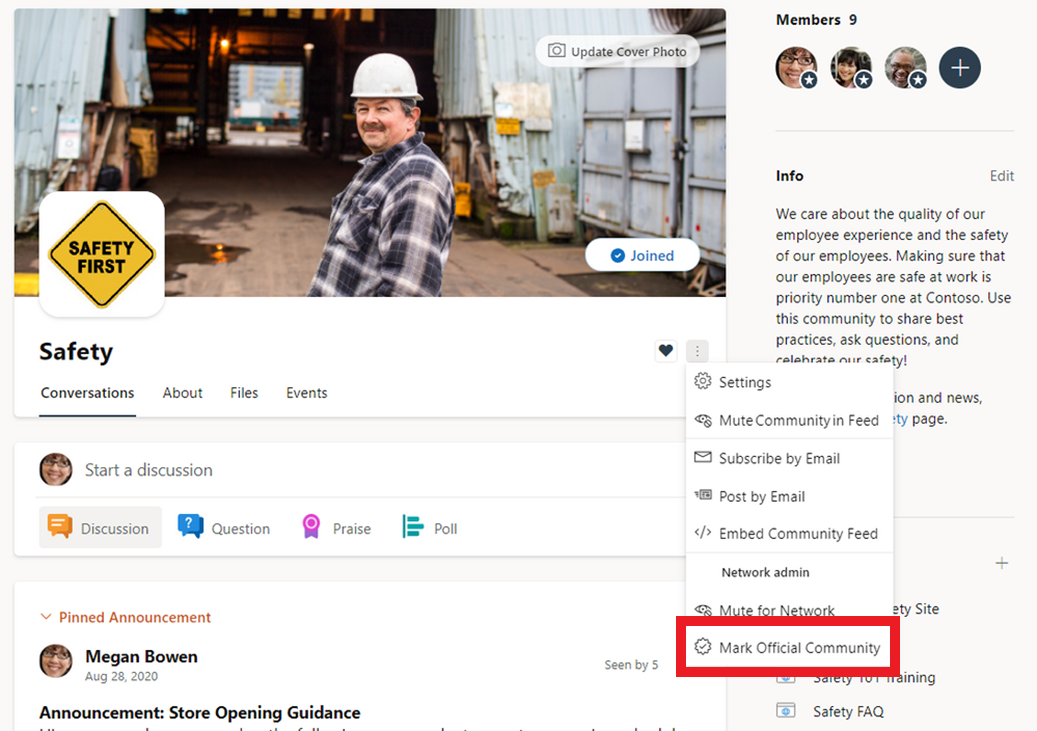The image size is (1037, 731).
Task: Click the plus icon to add members
Action: point(959,68)
